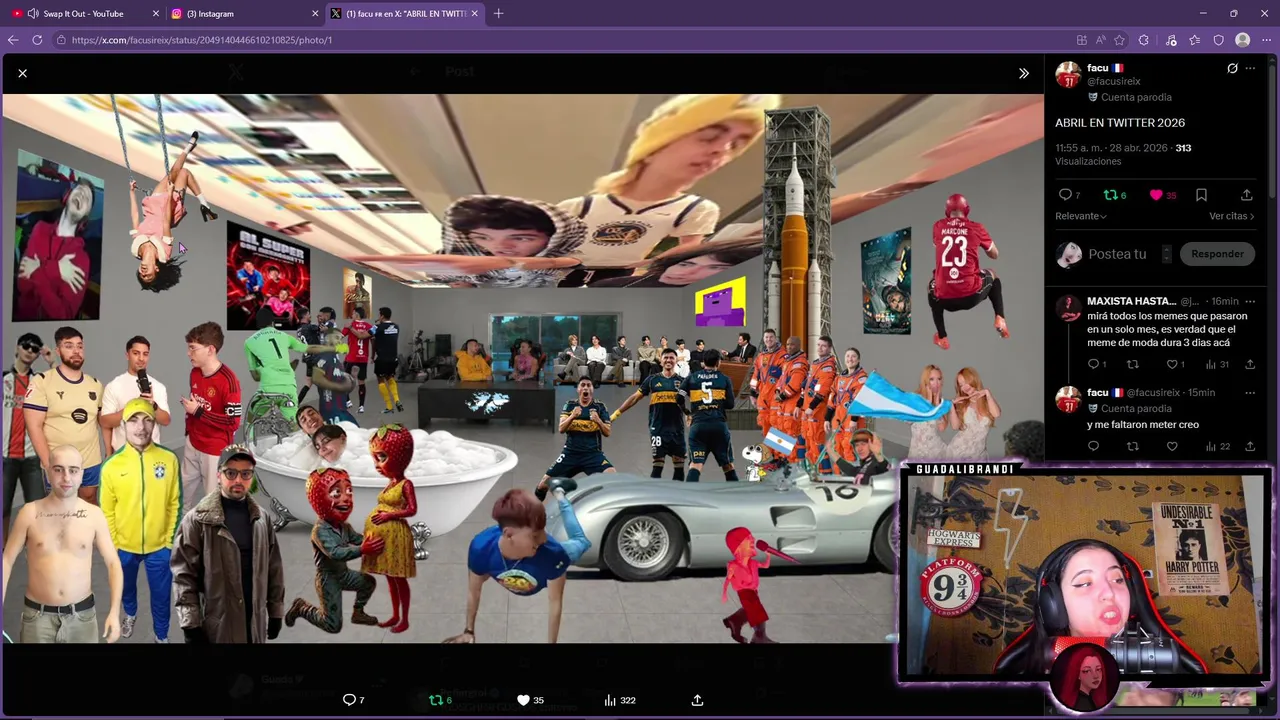The height and width of the screenshot is (720, 1280).
Task: Open facu's profile avatar at top
Action: pyautogui.click(x=1068, y=75)
